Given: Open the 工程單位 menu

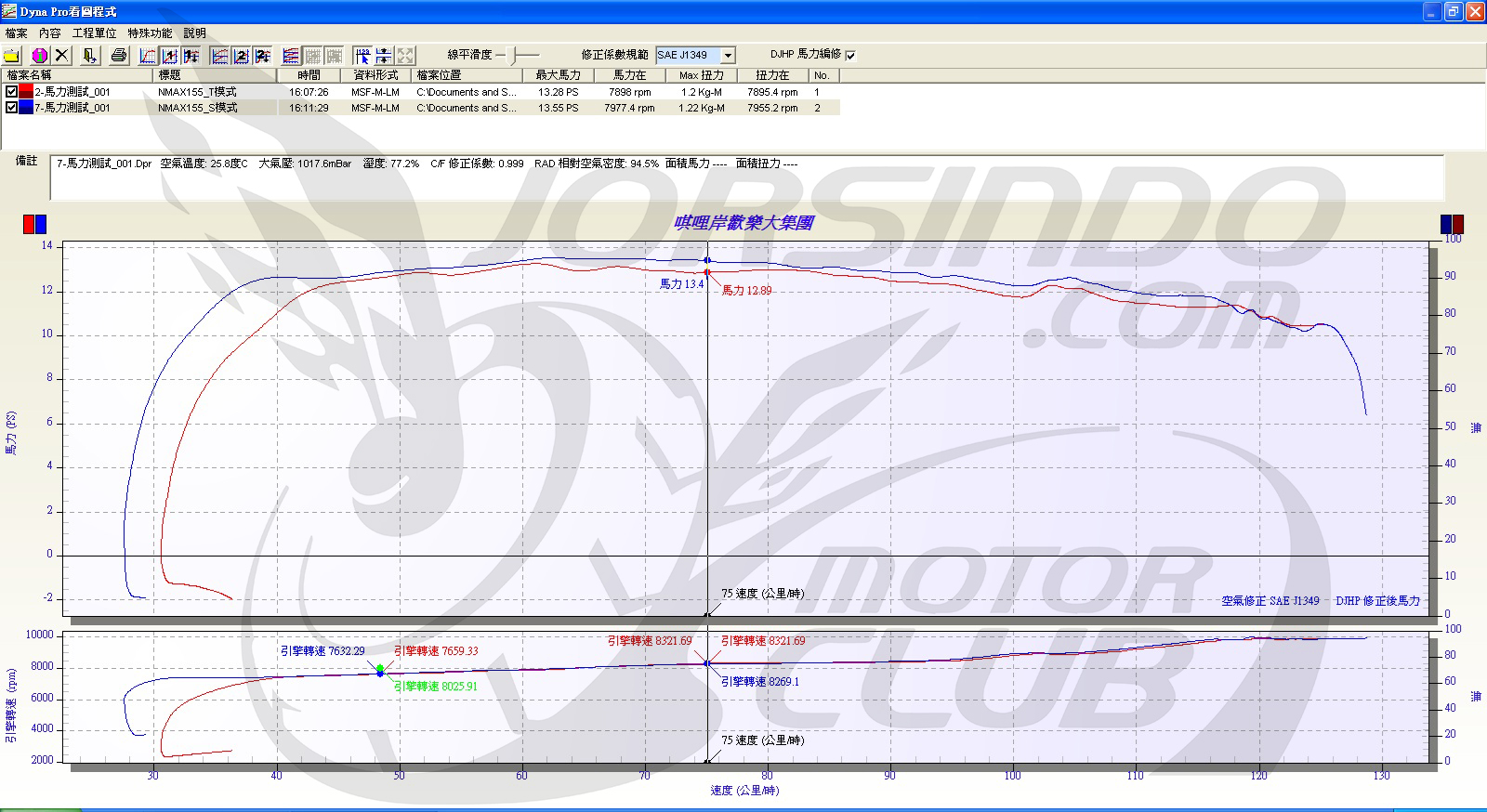Looking at the screenshot, I should [x=94, y=33].
